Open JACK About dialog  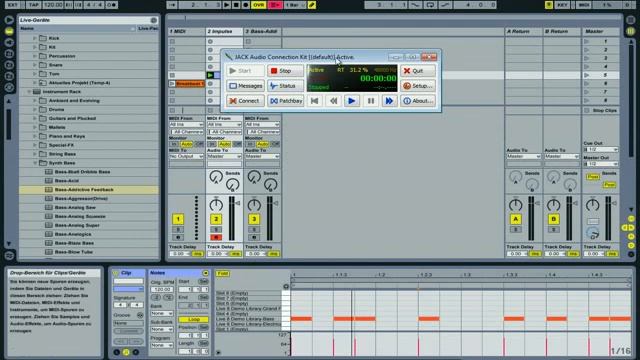coord(418,101)
